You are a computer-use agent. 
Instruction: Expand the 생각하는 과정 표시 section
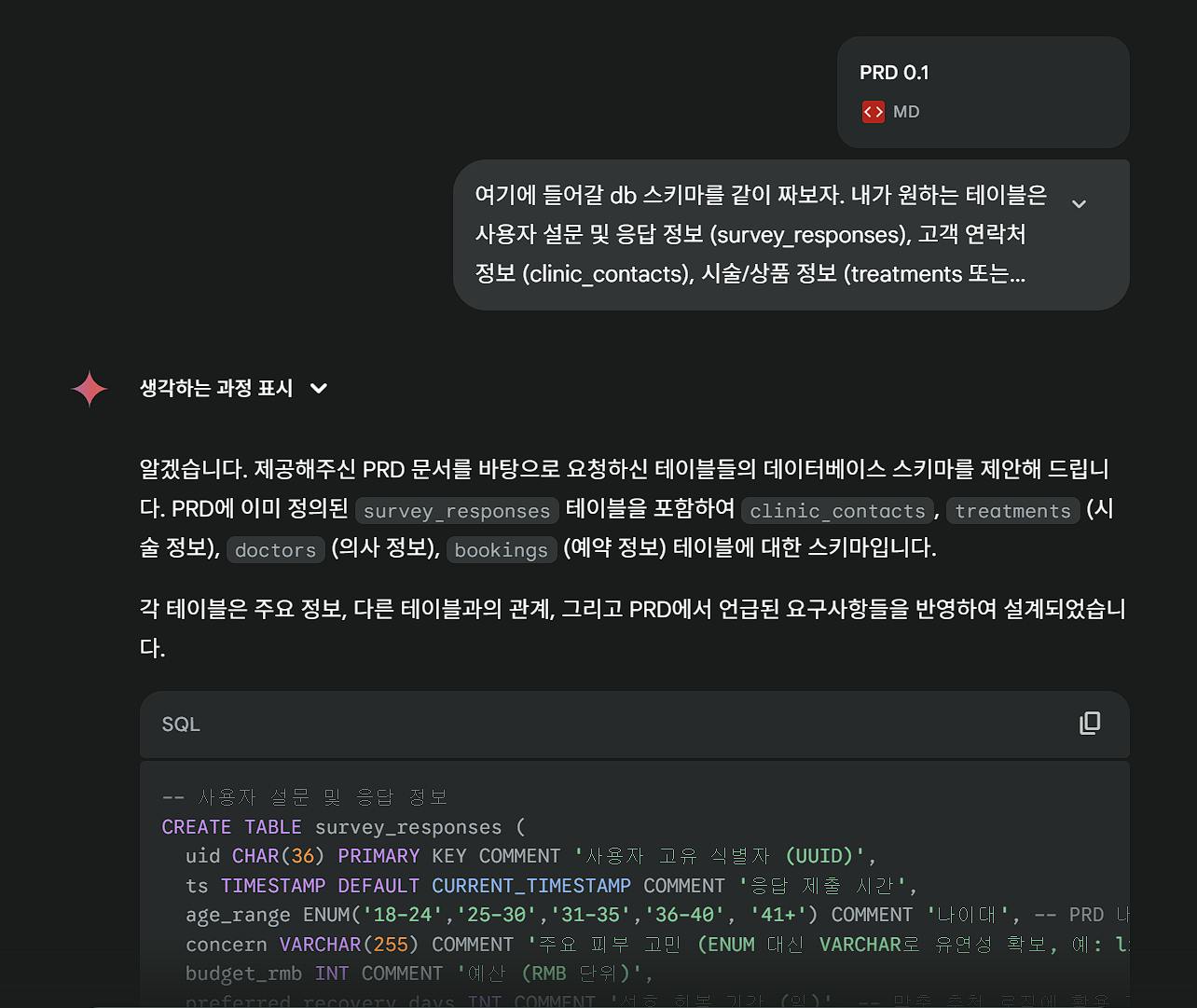click(233, 389)
